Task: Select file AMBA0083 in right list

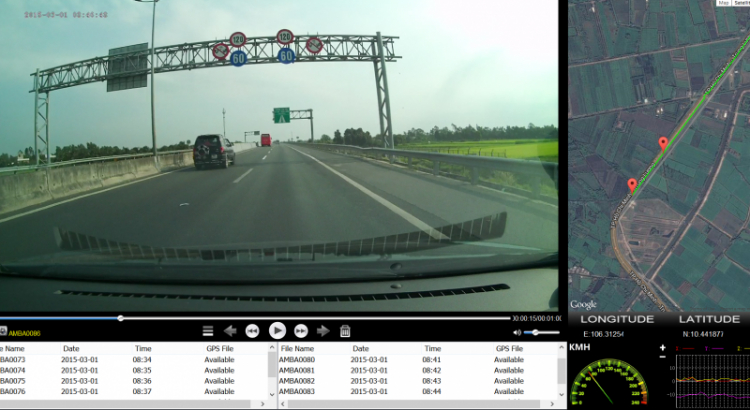Action: [x=297, y=391]
